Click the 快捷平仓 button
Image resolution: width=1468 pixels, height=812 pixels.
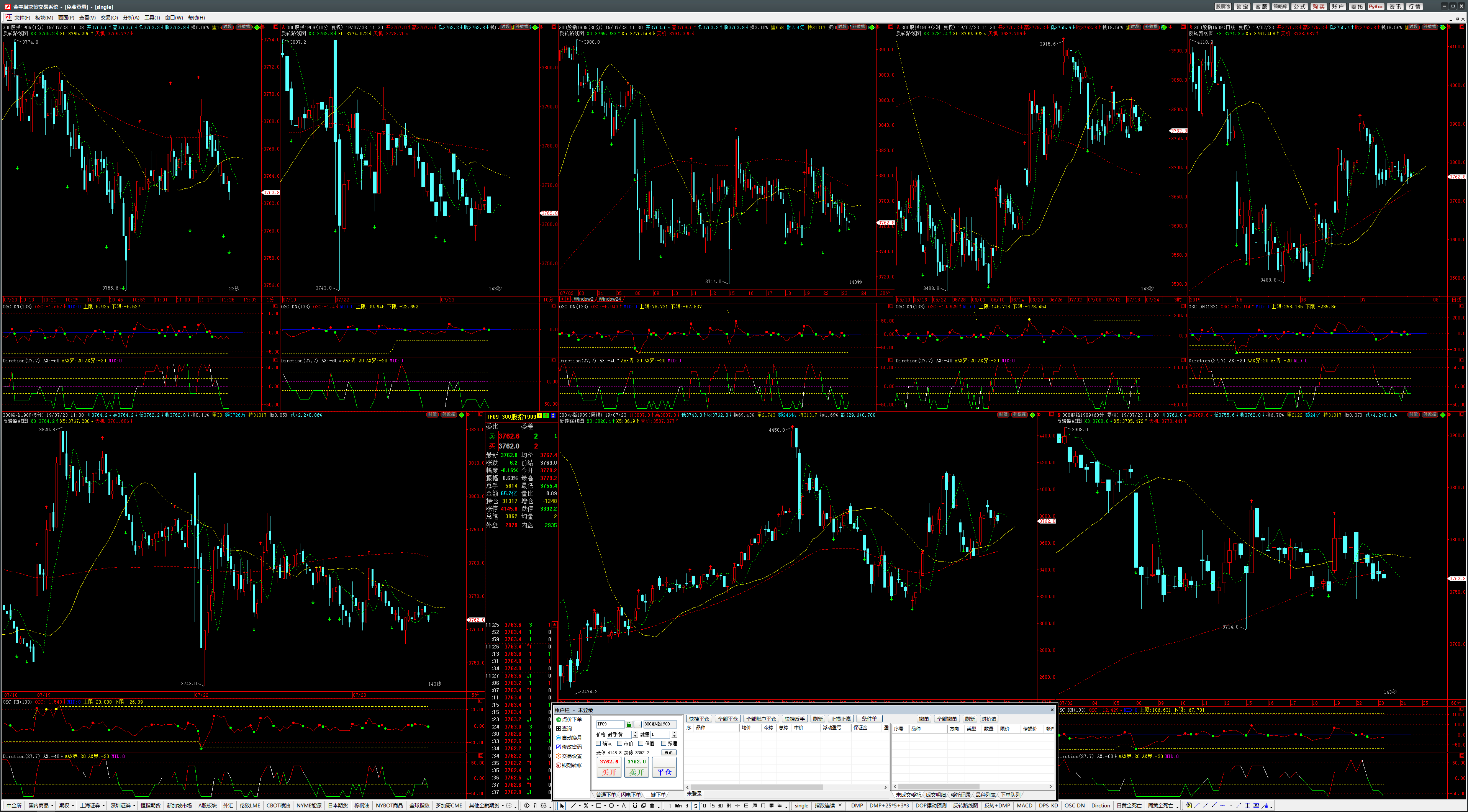click(699, 719)
